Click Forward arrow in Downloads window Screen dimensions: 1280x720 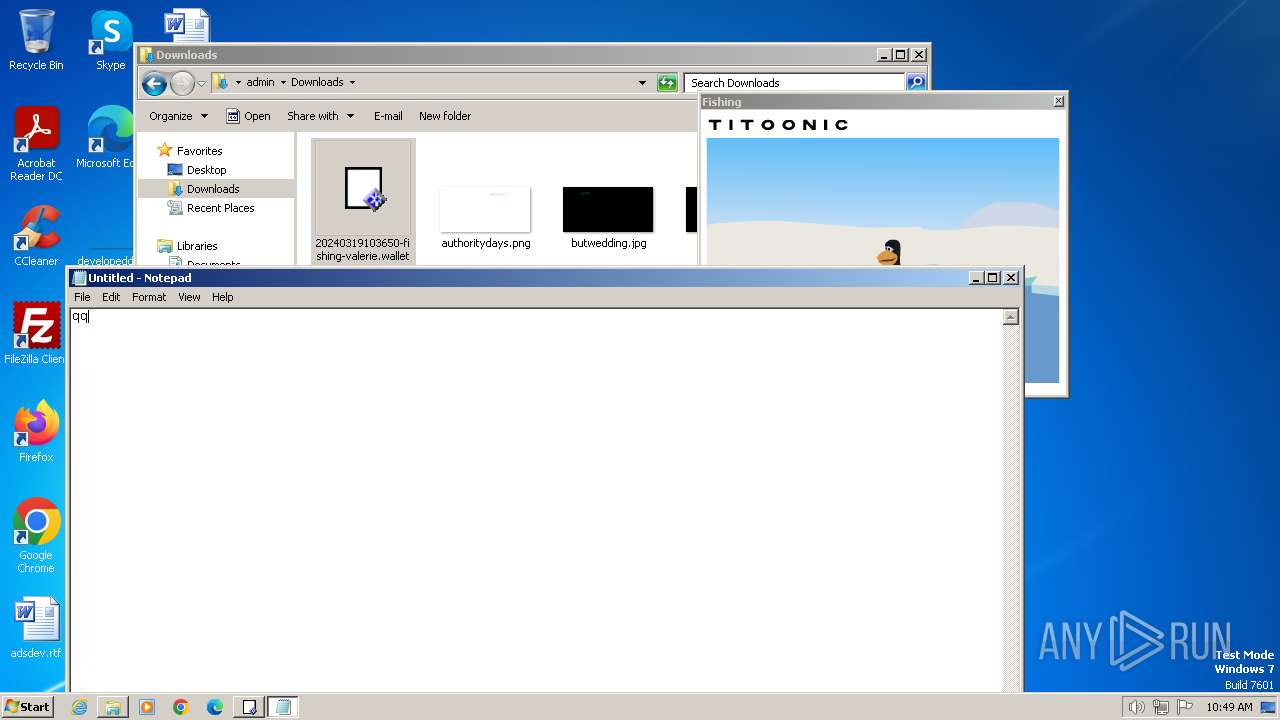[181, 83]
